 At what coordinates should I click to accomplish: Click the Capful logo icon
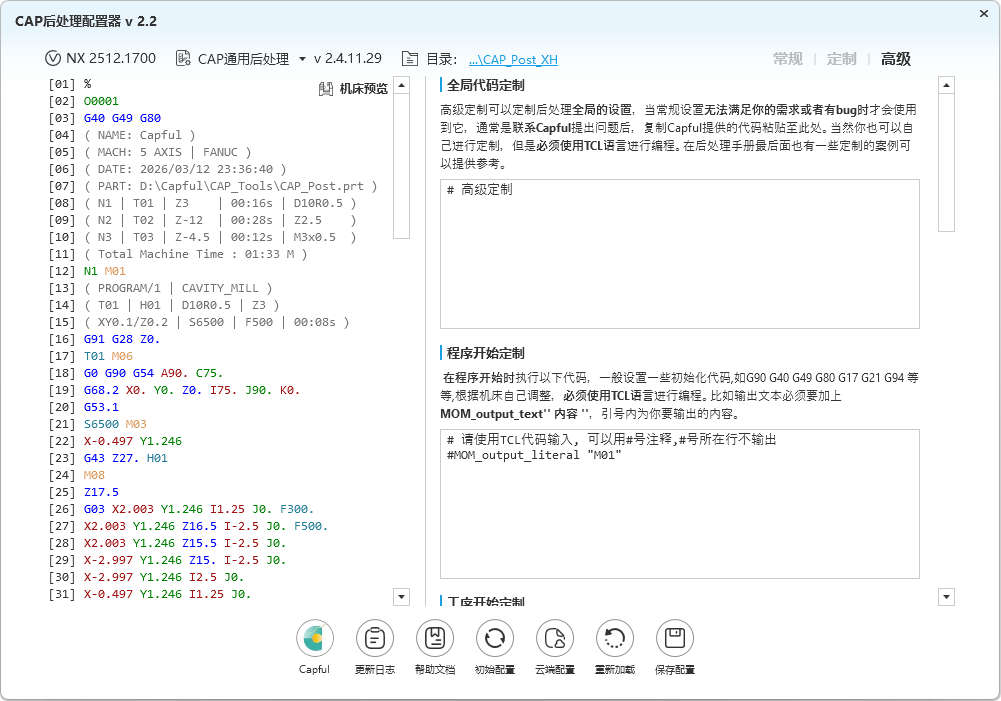click(314, 638)
